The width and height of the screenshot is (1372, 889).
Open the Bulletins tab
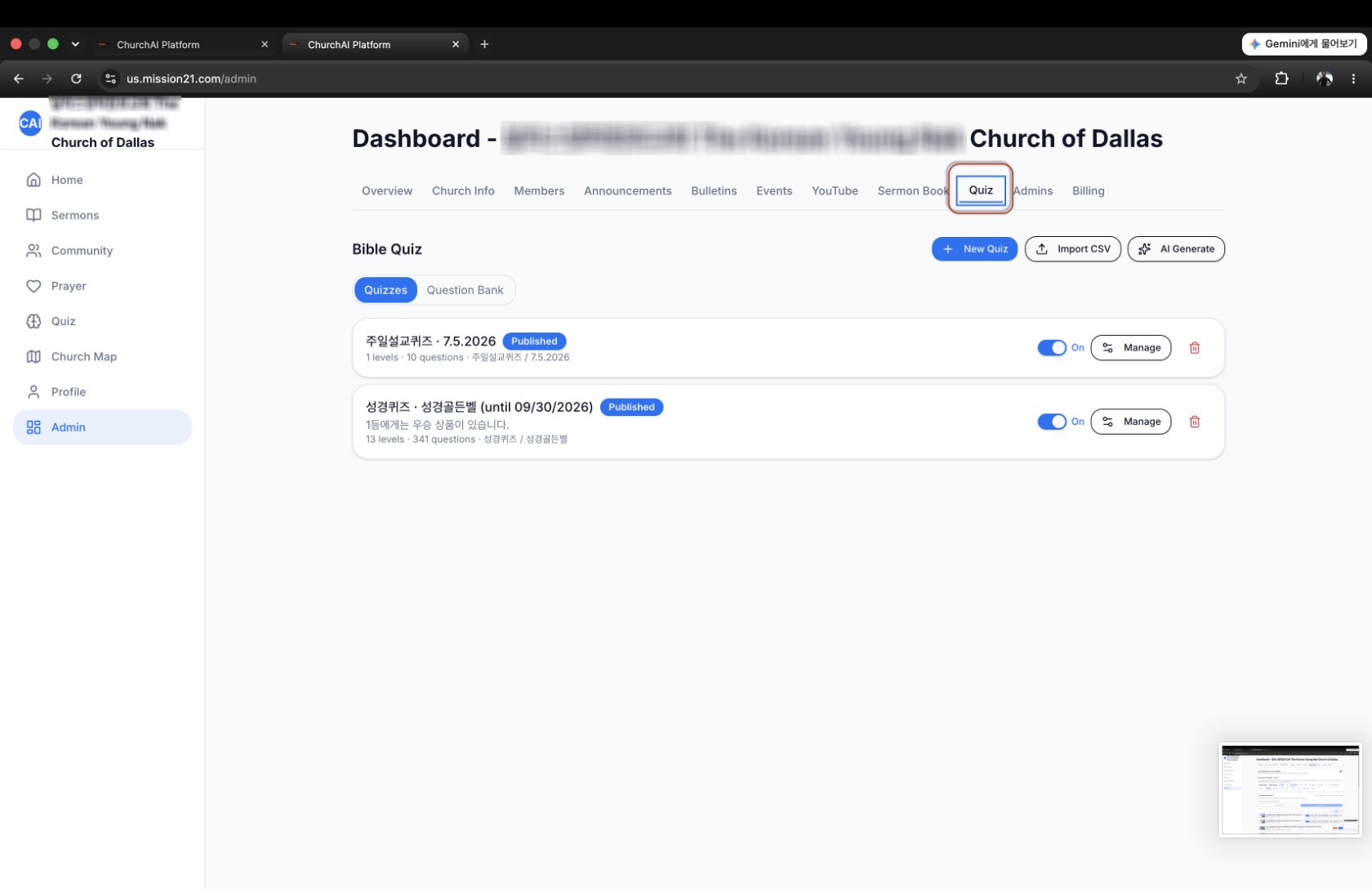pos(714,190)
